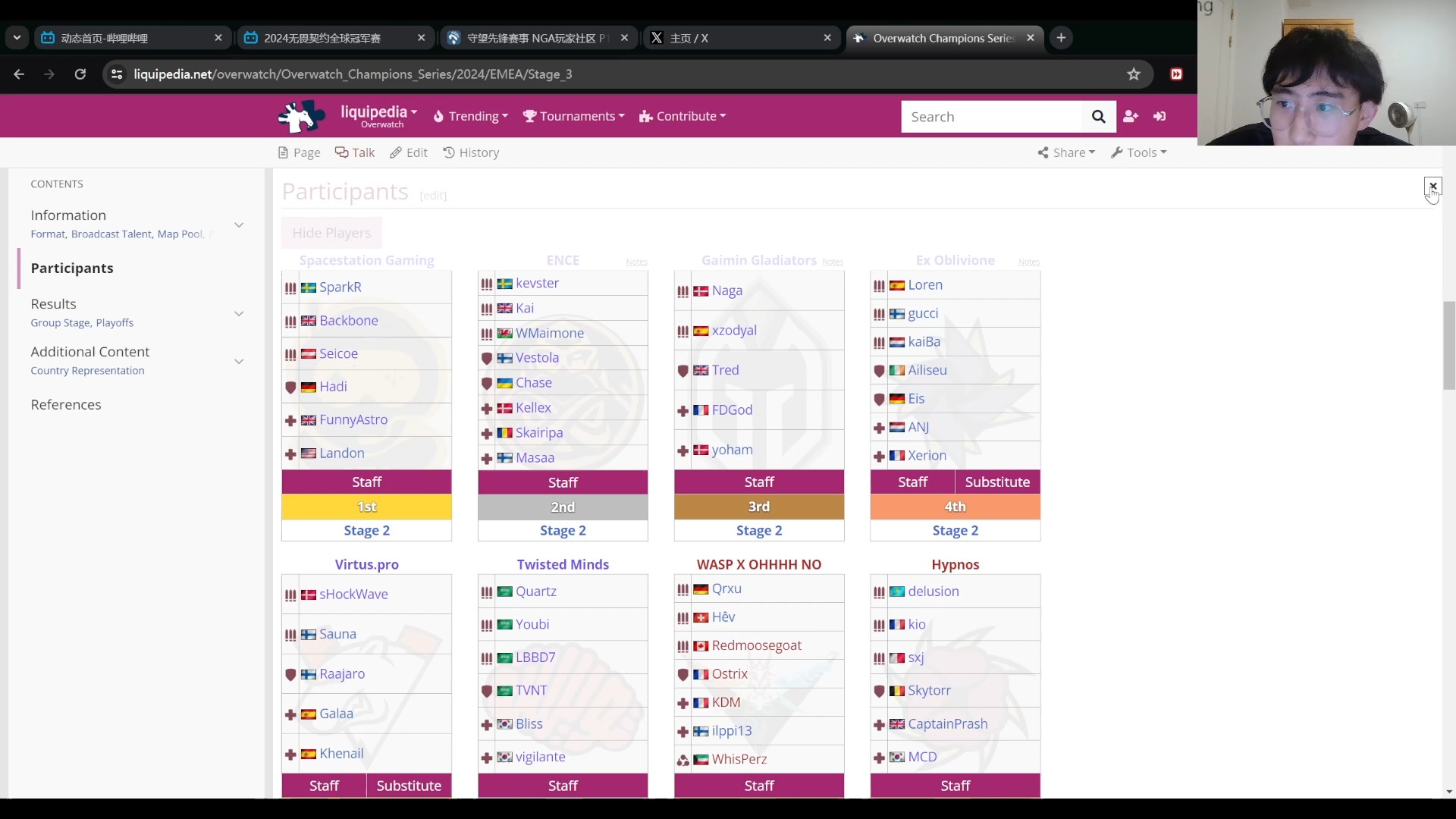
Task: Click the tank icon beside Skytorr
Action: tap(879, 692)
